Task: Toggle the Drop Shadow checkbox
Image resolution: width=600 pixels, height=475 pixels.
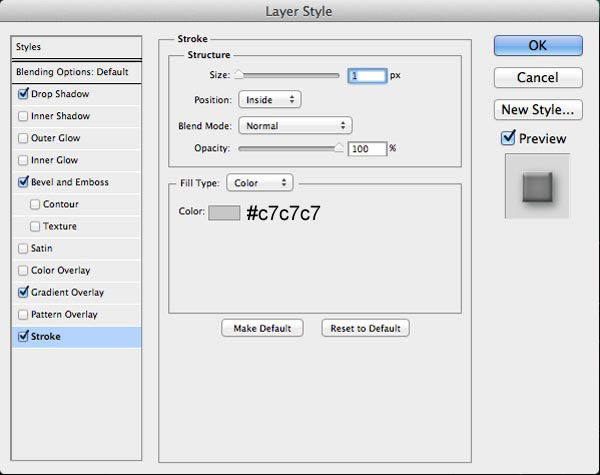Action: pyautogui.click(x=23, y=93)
